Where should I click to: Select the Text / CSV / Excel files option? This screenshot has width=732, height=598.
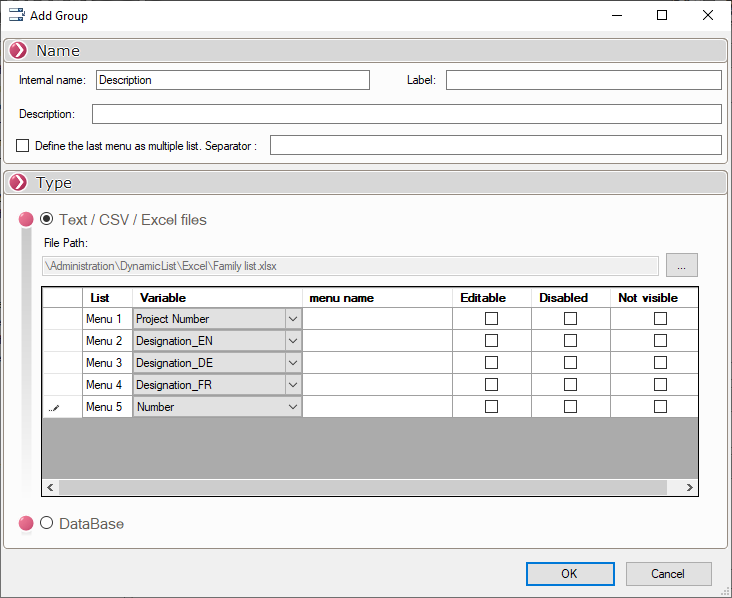click(47, 219)
